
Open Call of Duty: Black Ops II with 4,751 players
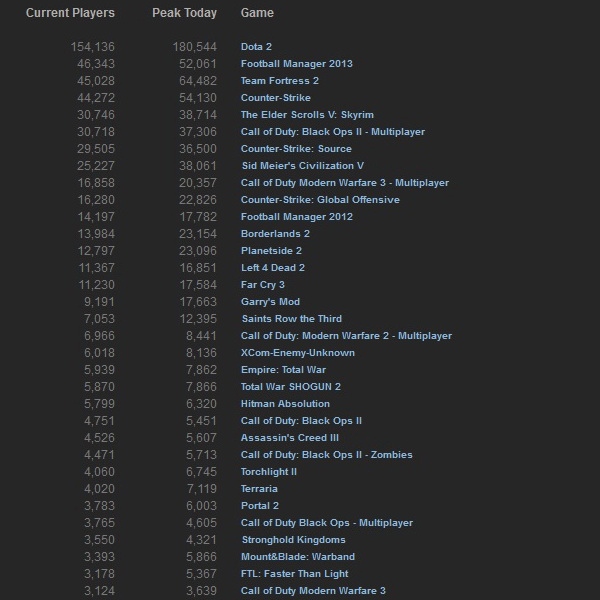[301, 421]
